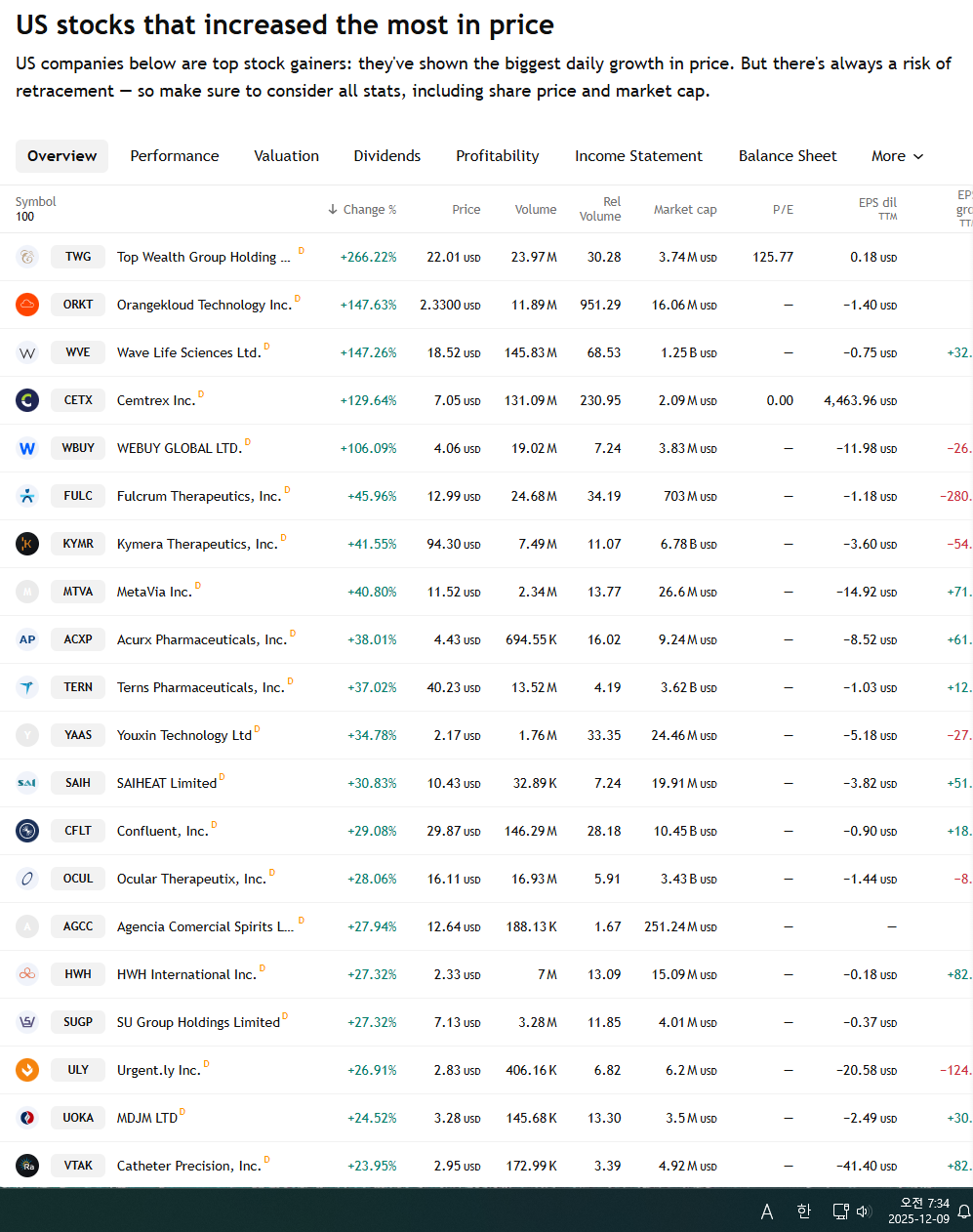Select the Overview tab

[x=61, y=156]
